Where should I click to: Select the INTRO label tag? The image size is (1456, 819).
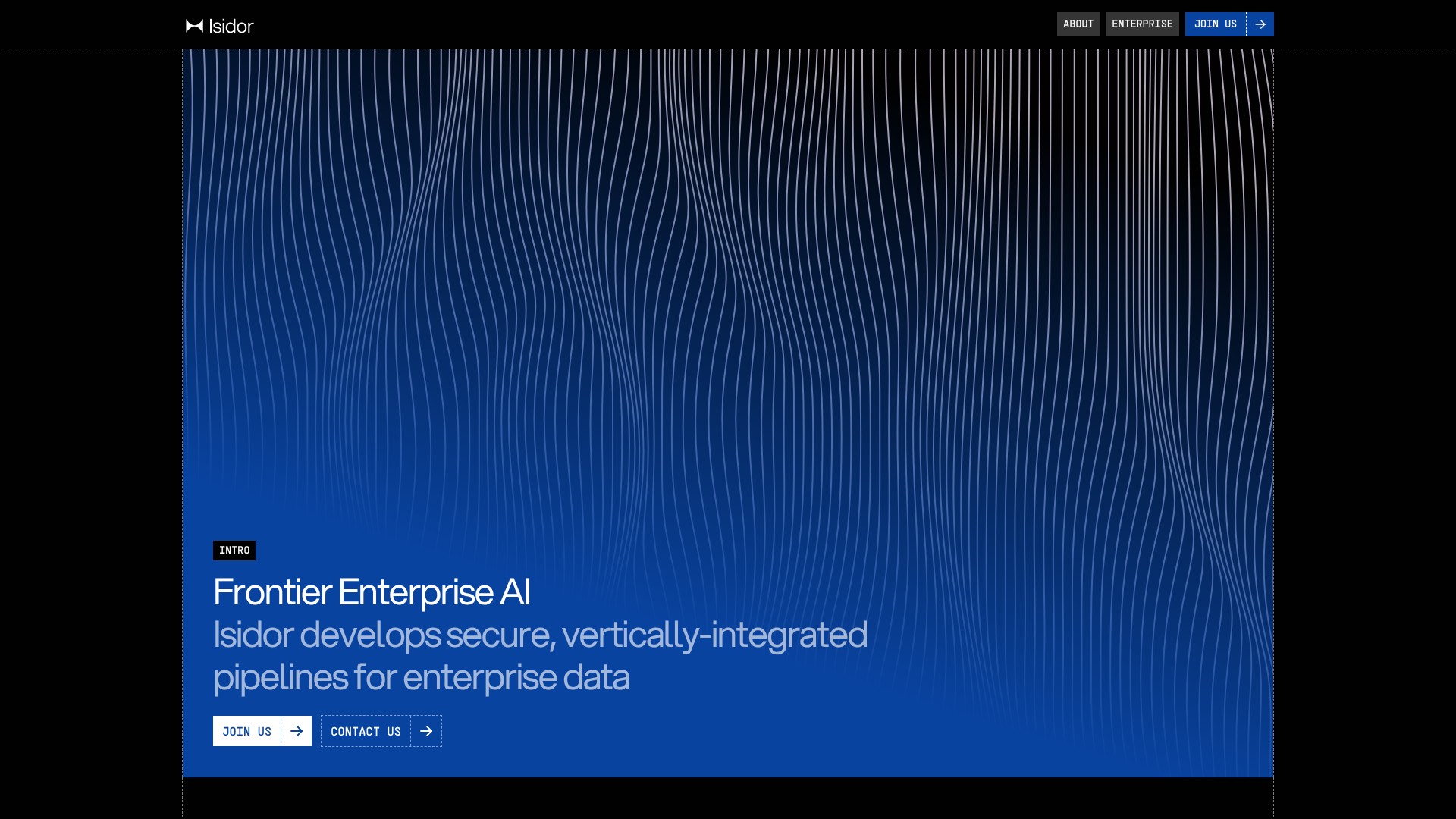(x=234, y=551)
